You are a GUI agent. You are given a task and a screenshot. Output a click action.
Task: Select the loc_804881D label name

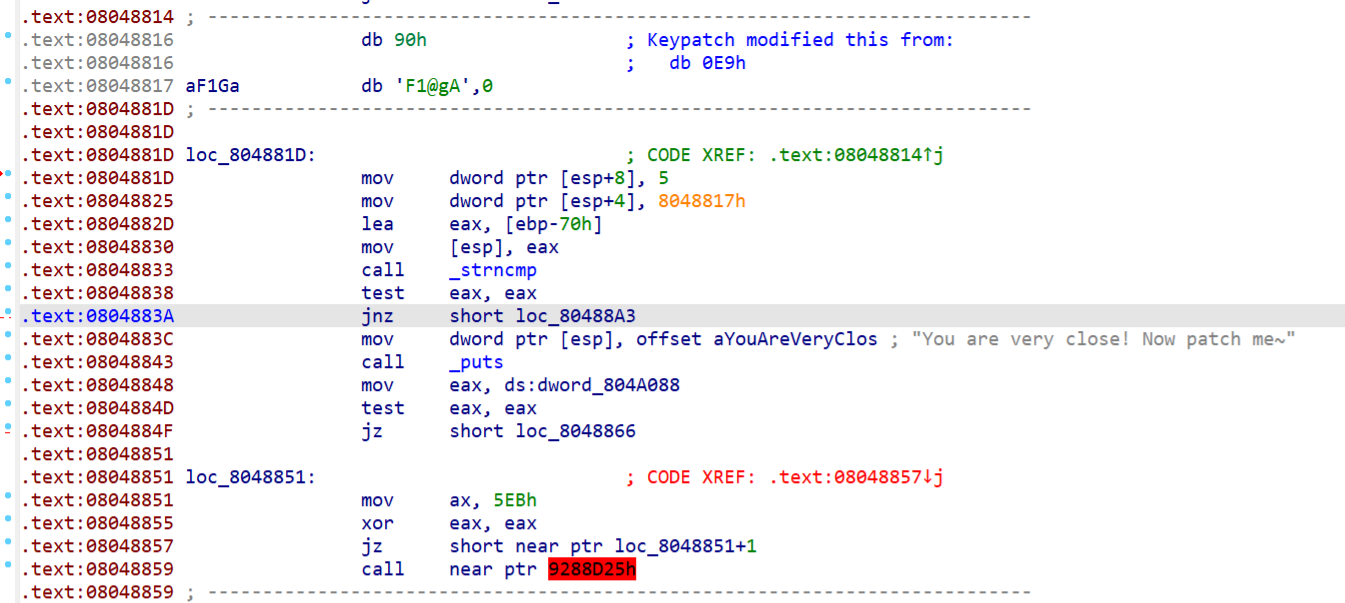[250, 155]
